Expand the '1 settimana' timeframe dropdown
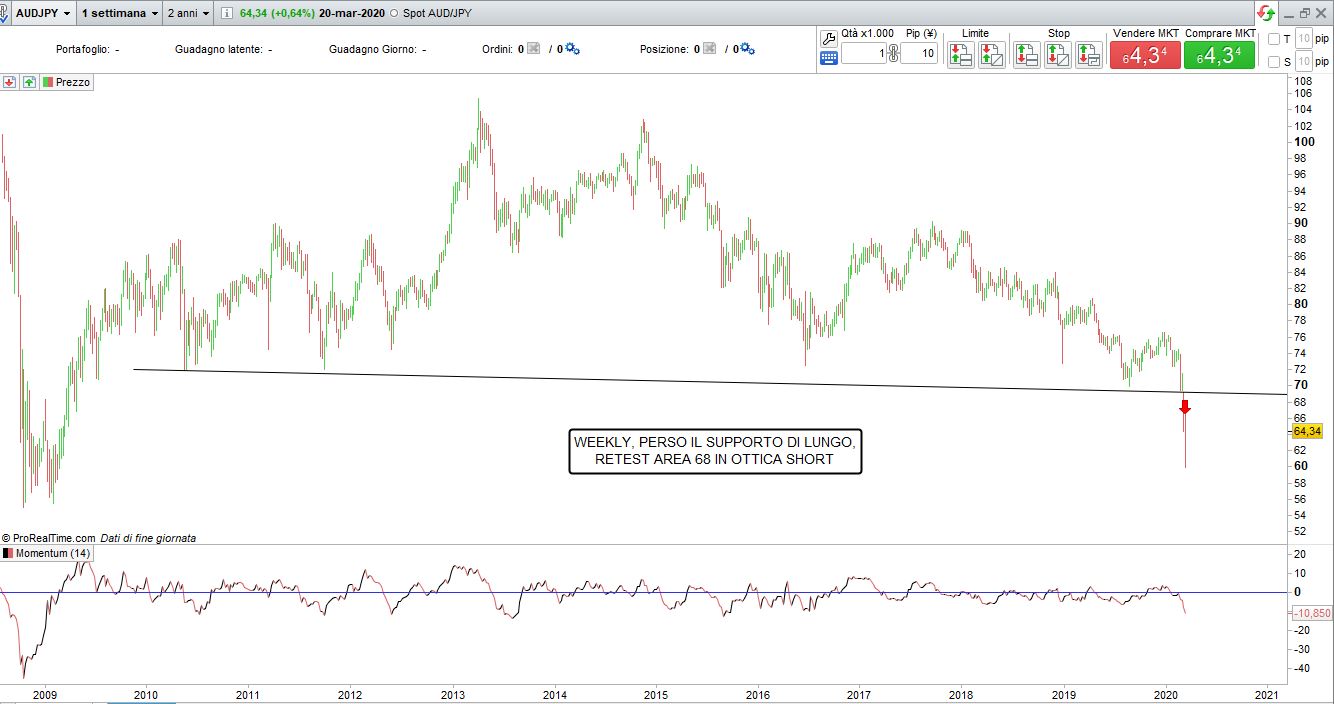The height and width of the screenshot is (704, 1334). (x=120, y=14)
